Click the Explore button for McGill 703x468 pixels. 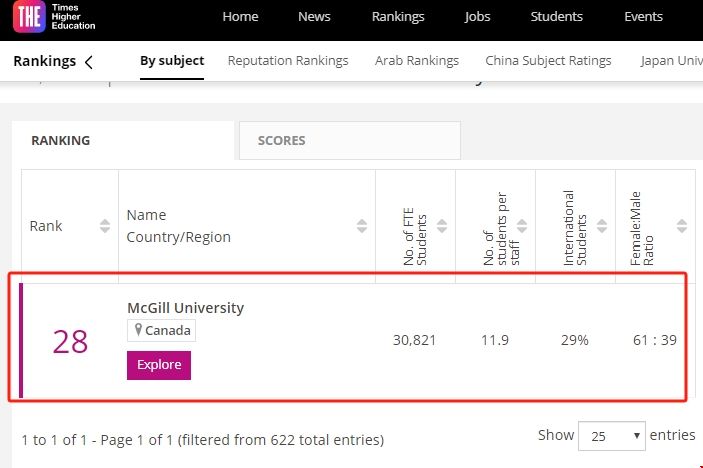[159, 365]
